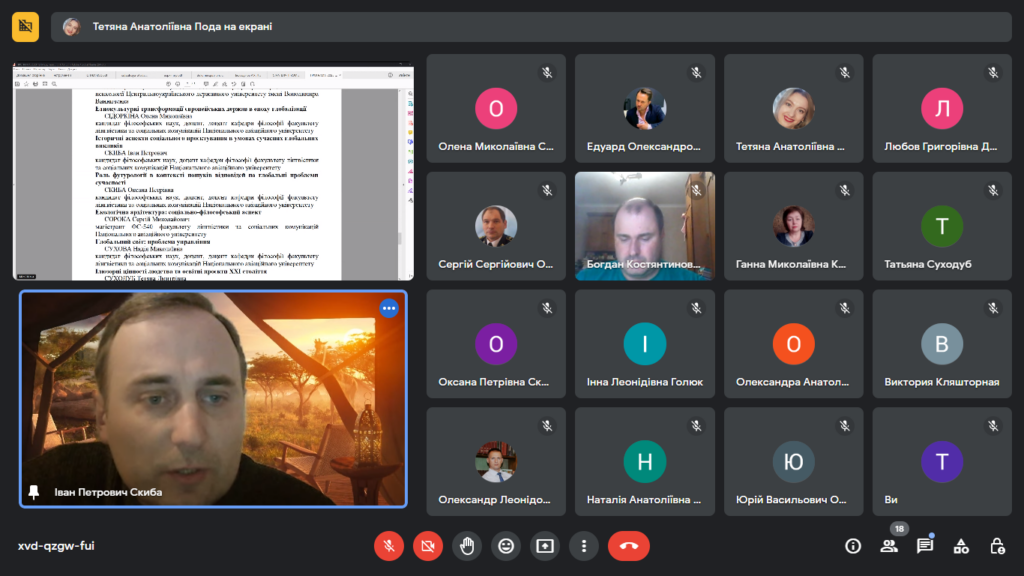Click the xvd-qzgw-fui meeting code

(56, 546)
